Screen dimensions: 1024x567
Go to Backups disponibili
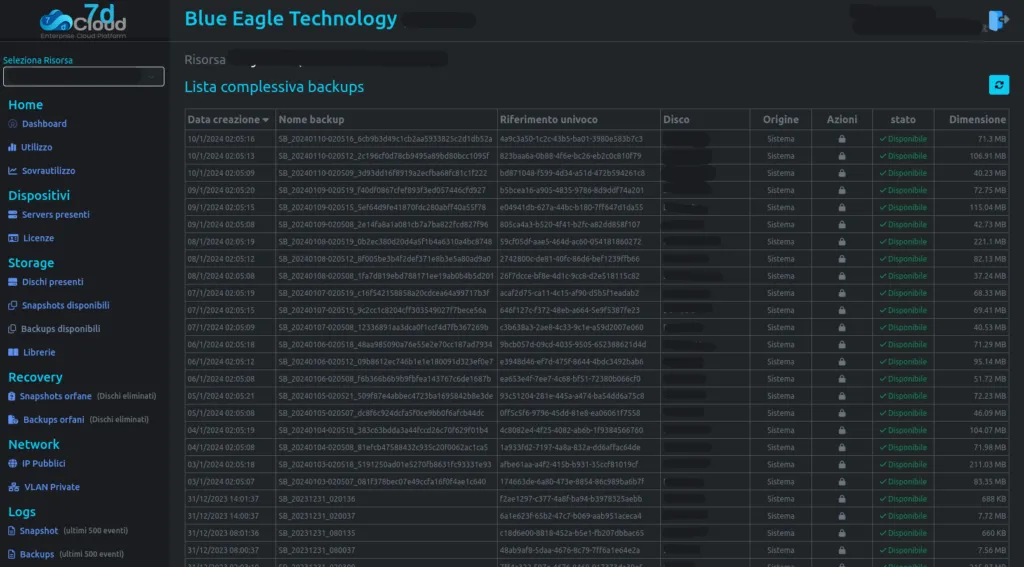click(60, 329)
